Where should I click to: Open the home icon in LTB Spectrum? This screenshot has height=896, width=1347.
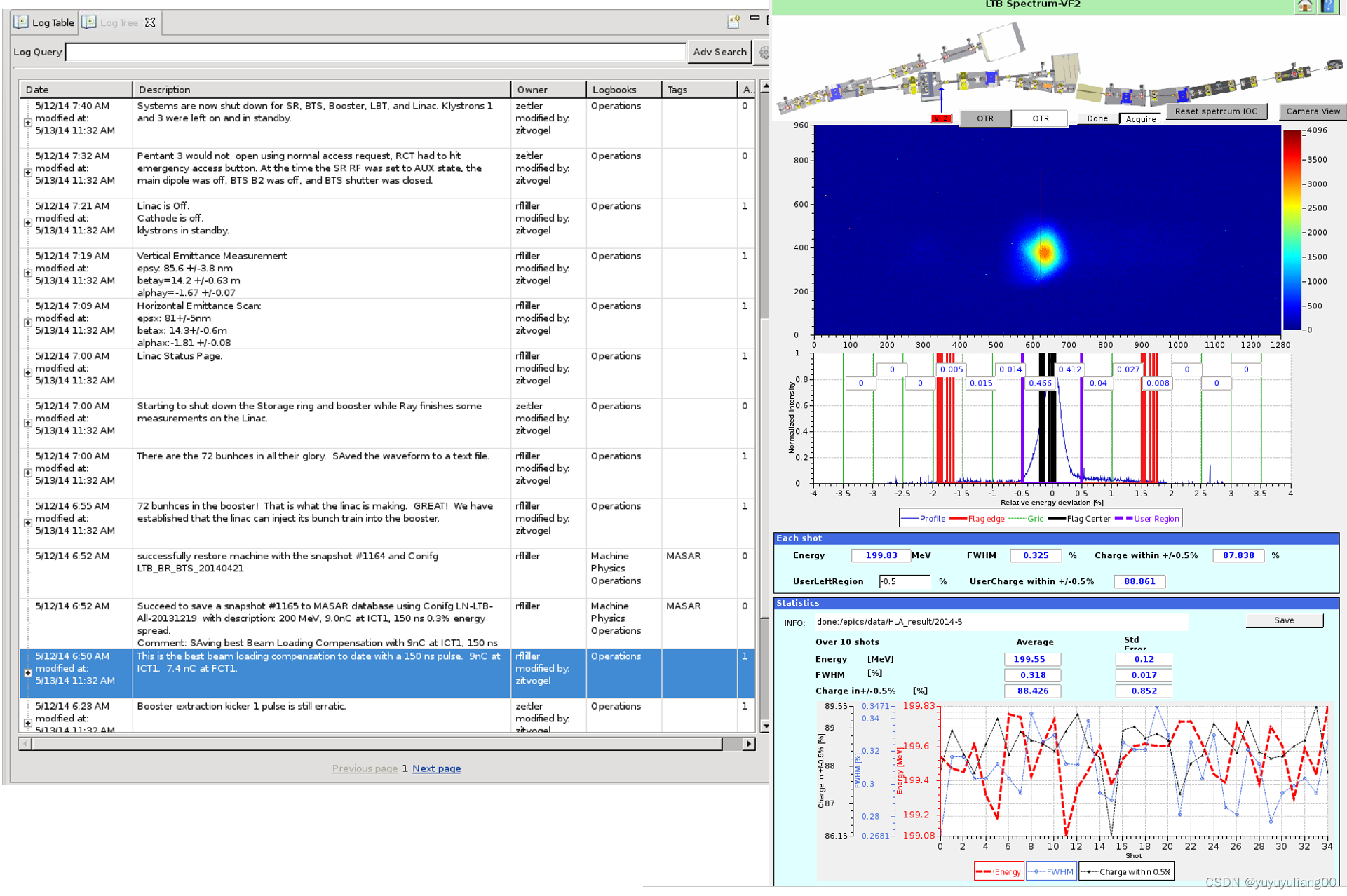pyautogui.click(x=1305, y=6)
